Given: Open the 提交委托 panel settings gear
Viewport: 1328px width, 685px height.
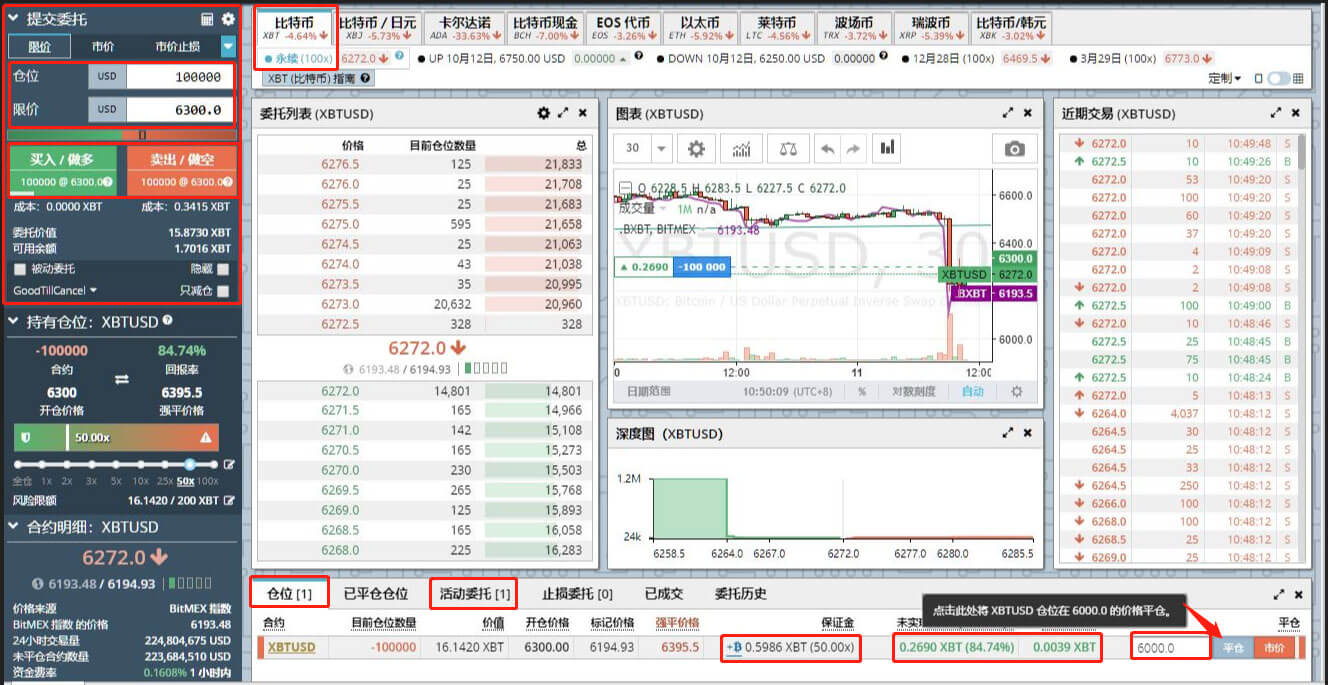Looking at the screenshot, I should tap(228, 19).
